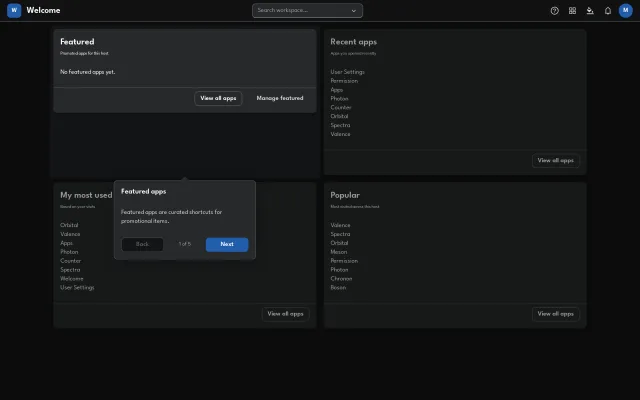Click the paint bucket theme icon

590,11
